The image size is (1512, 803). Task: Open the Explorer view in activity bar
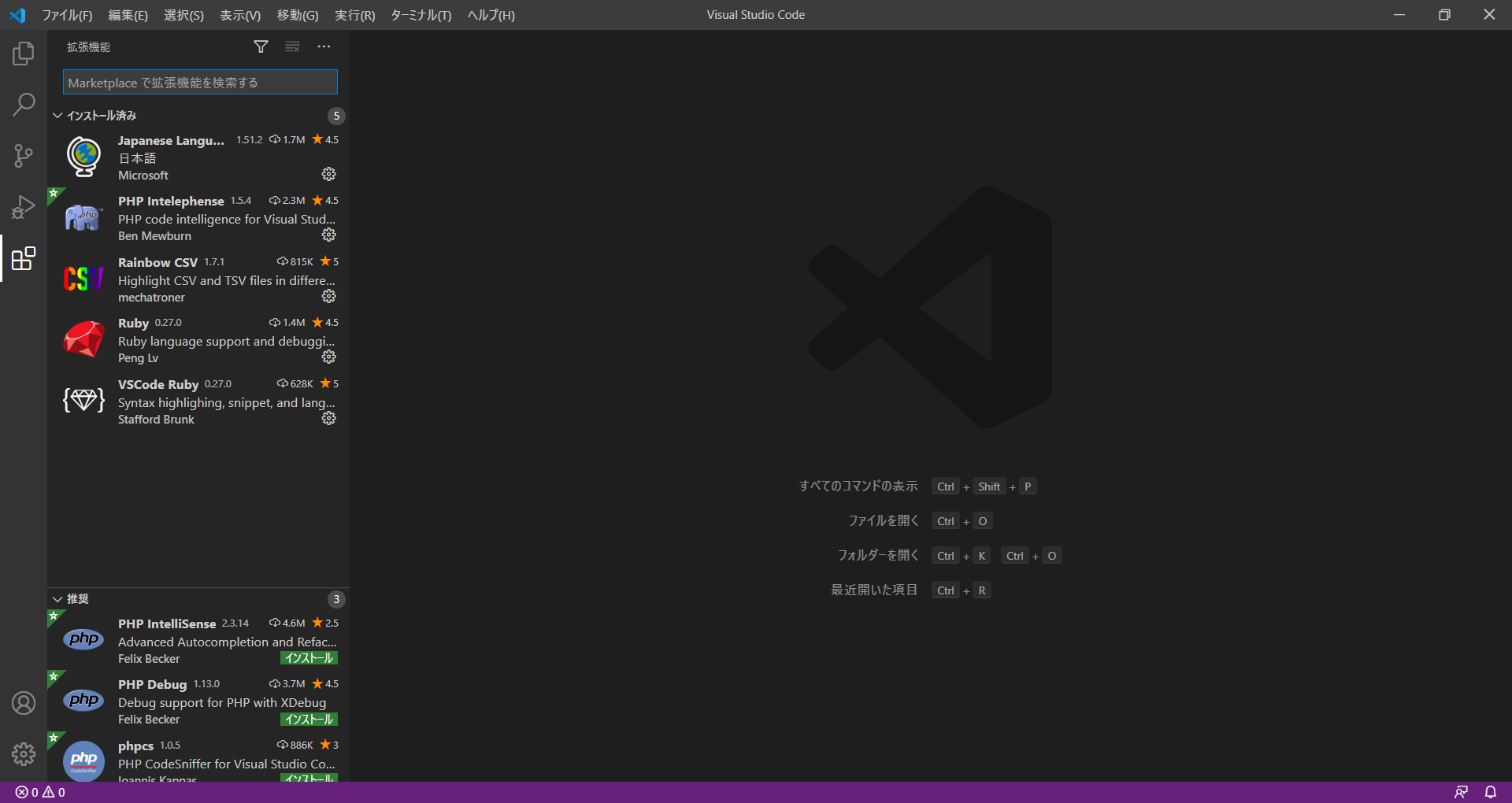coord(24,54)
